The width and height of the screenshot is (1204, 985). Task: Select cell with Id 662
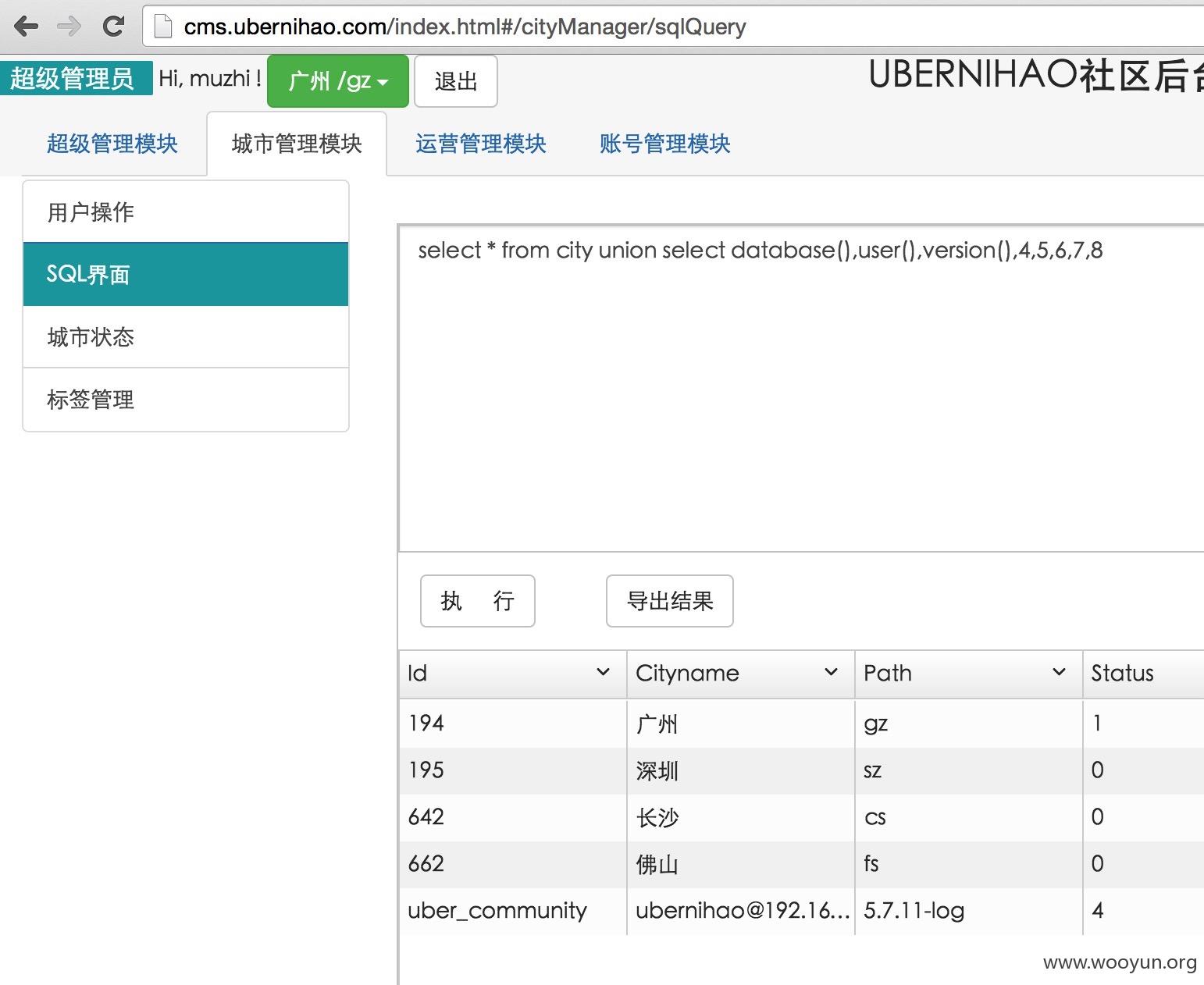[x=513, y=864]
